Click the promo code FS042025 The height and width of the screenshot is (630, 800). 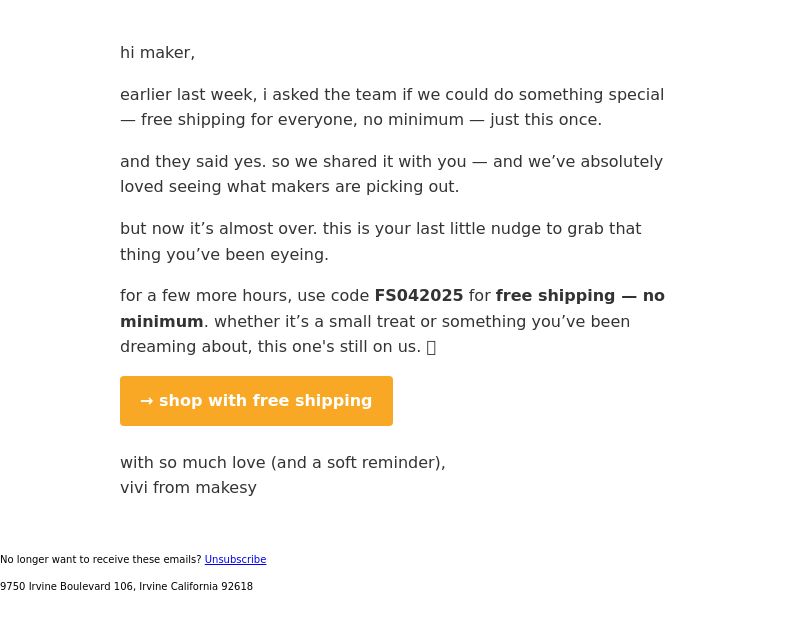pos(418,296)
